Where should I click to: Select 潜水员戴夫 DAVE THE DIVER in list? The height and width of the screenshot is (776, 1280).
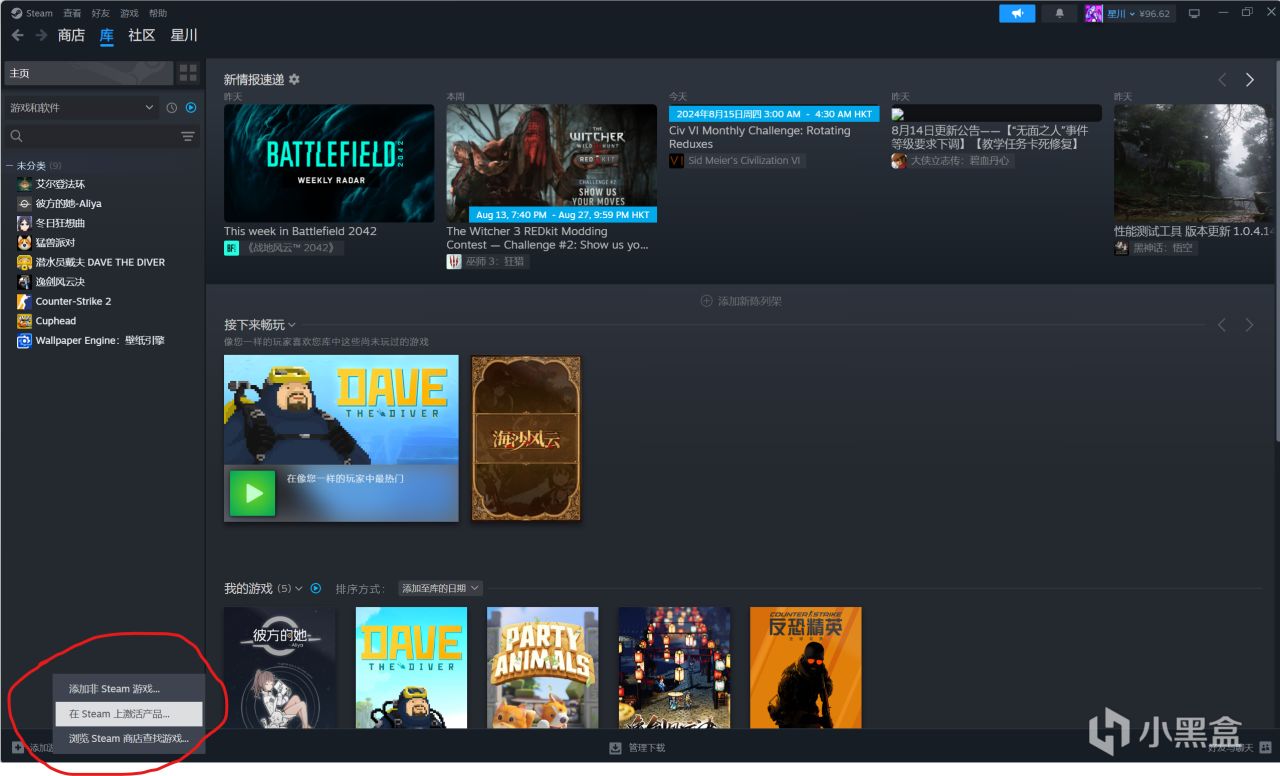tap(100, 262)
